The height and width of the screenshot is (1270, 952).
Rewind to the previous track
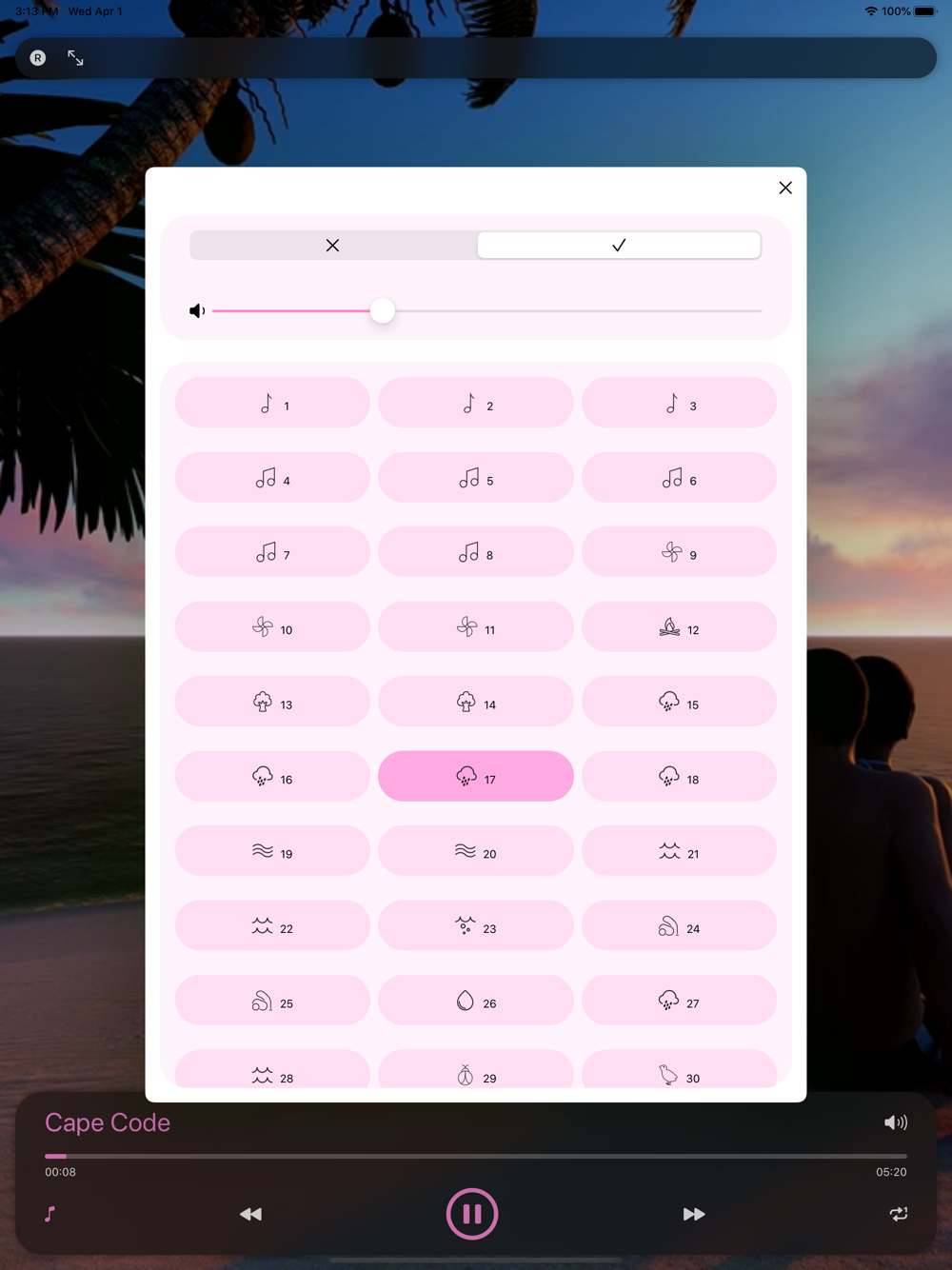click(250, 1214)
